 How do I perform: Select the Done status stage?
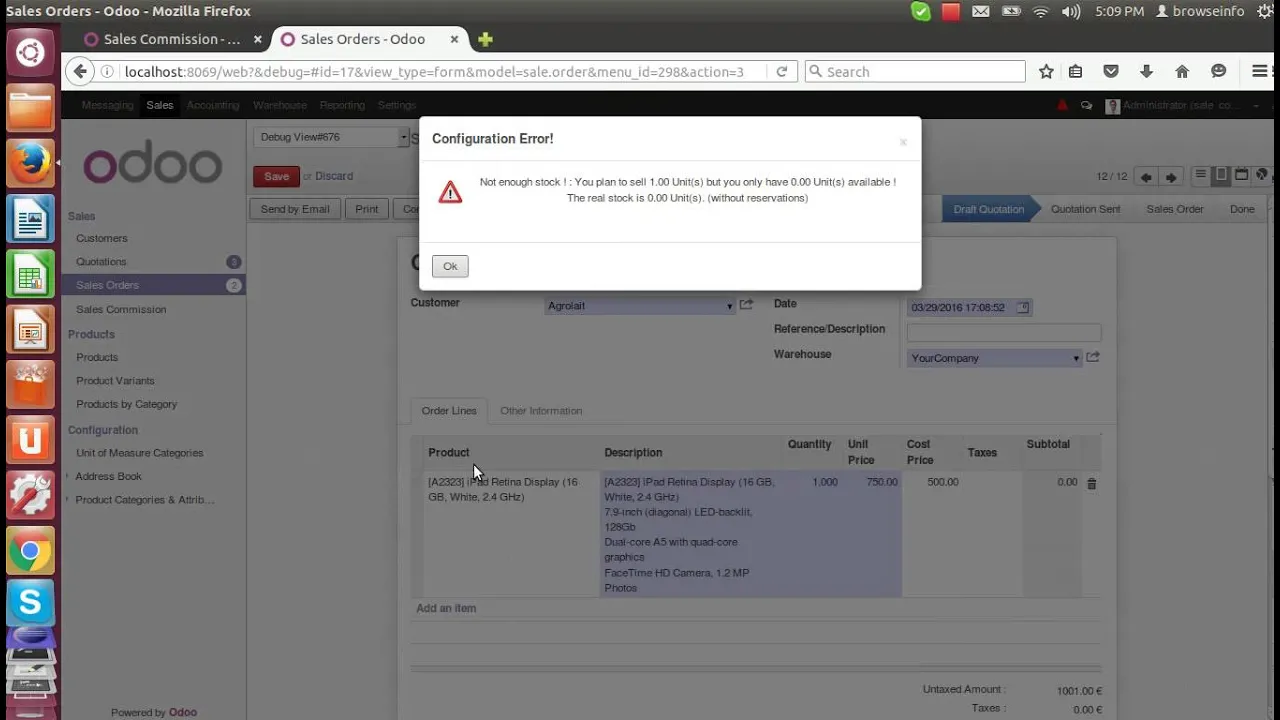click(x=1242, y=209)
